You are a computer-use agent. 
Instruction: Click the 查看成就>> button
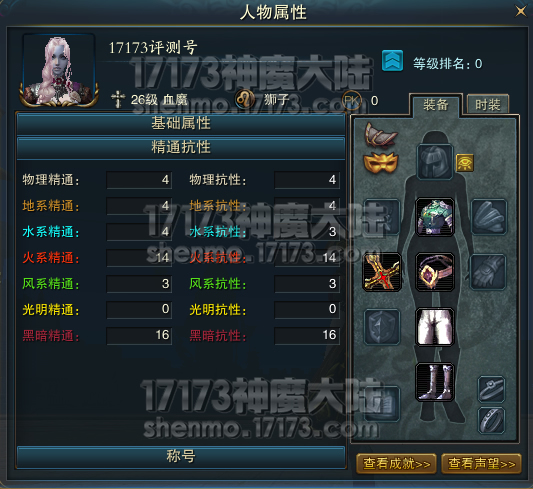click(x=396, y=463)
